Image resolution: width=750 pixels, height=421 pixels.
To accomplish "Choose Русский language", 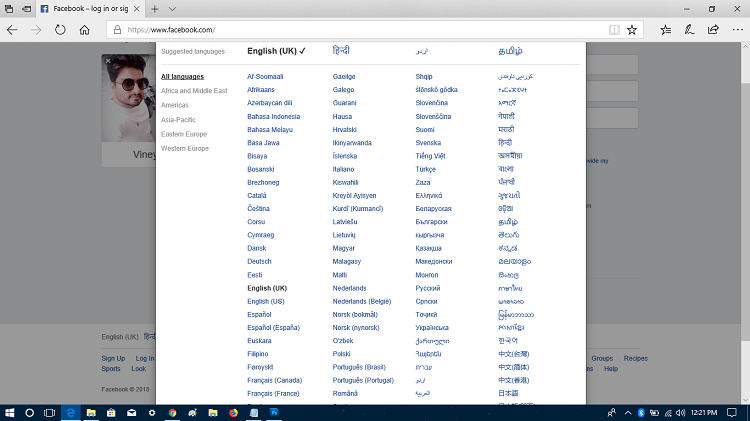I will tap(428, 288).
